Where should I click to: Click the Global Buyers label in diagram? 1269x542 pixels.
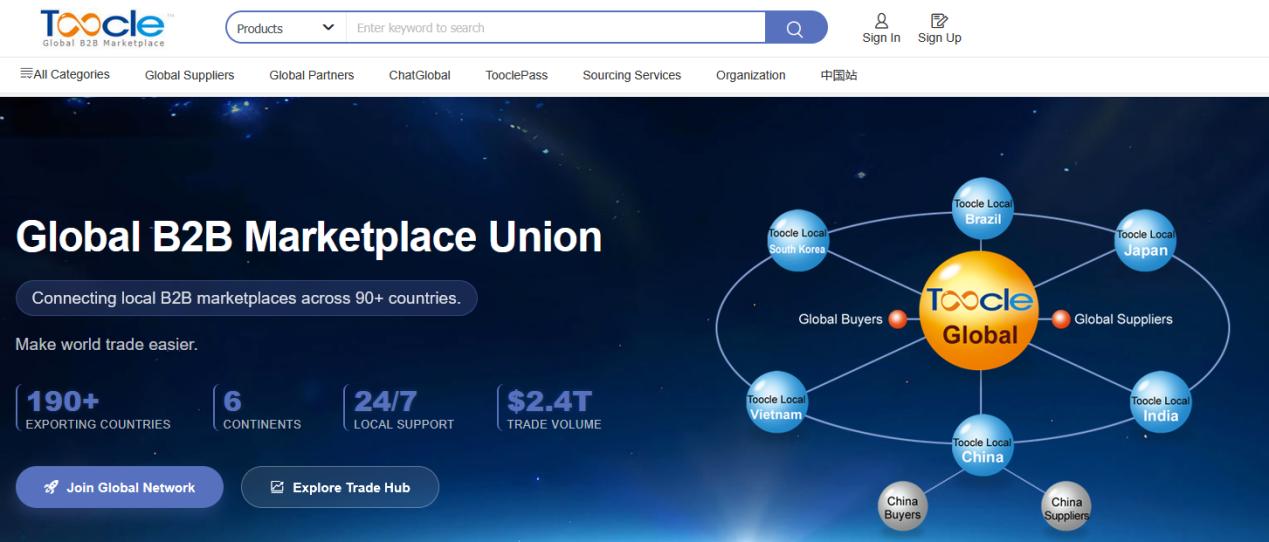[x=840, y=320]
